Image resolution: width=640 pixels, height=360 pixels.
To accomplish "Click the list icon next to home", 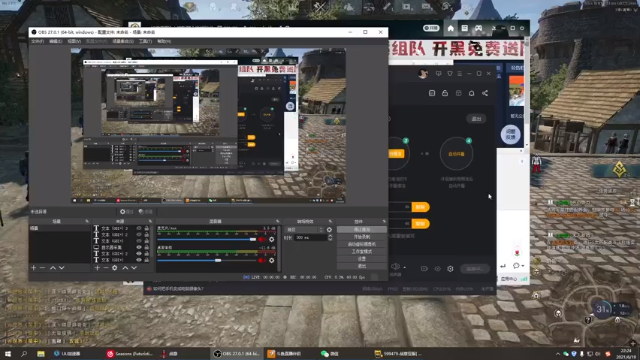I will point(464,28).
